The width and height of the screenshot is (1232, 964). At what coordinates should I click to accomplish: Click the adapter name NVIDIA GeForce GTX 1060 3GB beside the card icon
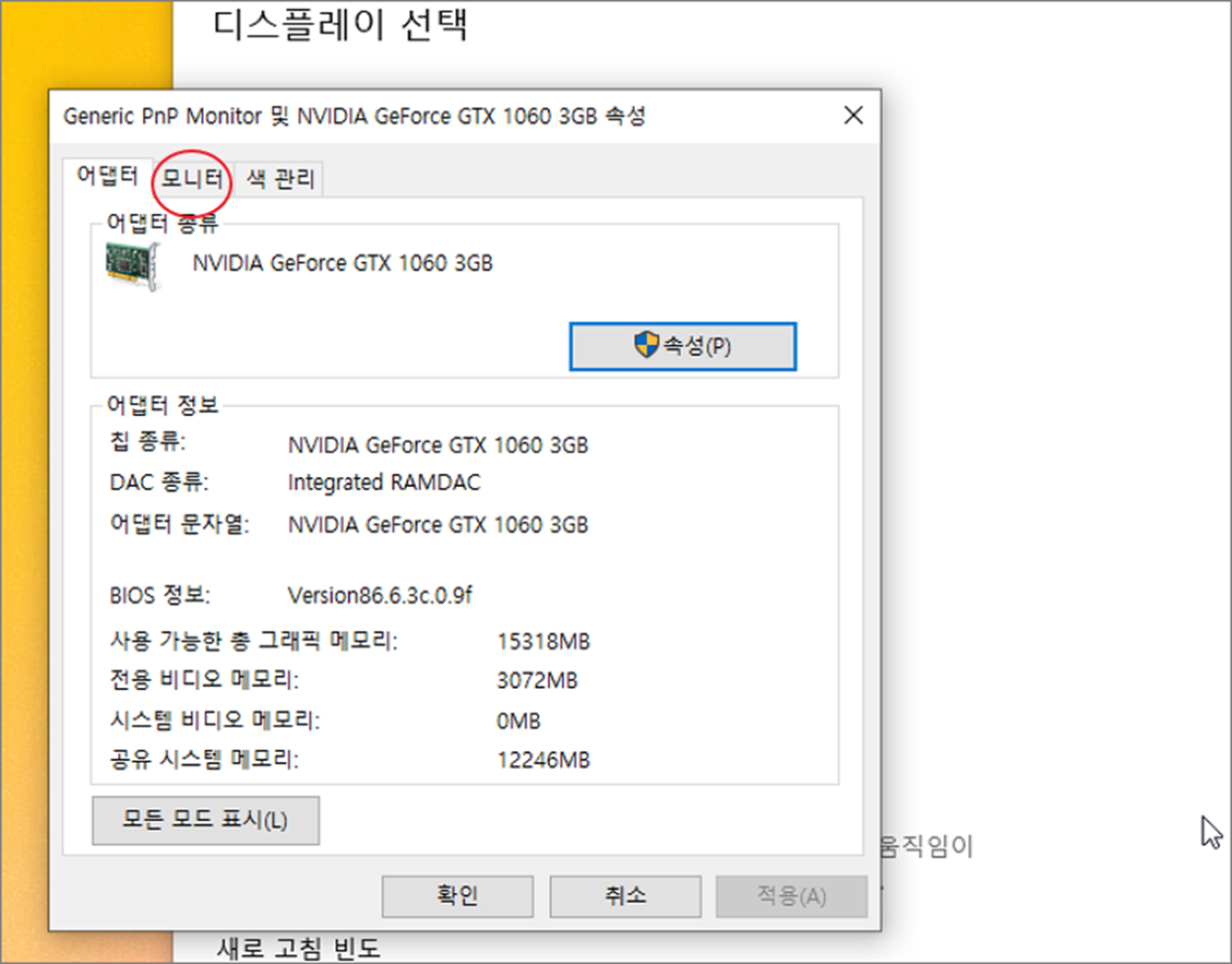[x=342, y=263]
